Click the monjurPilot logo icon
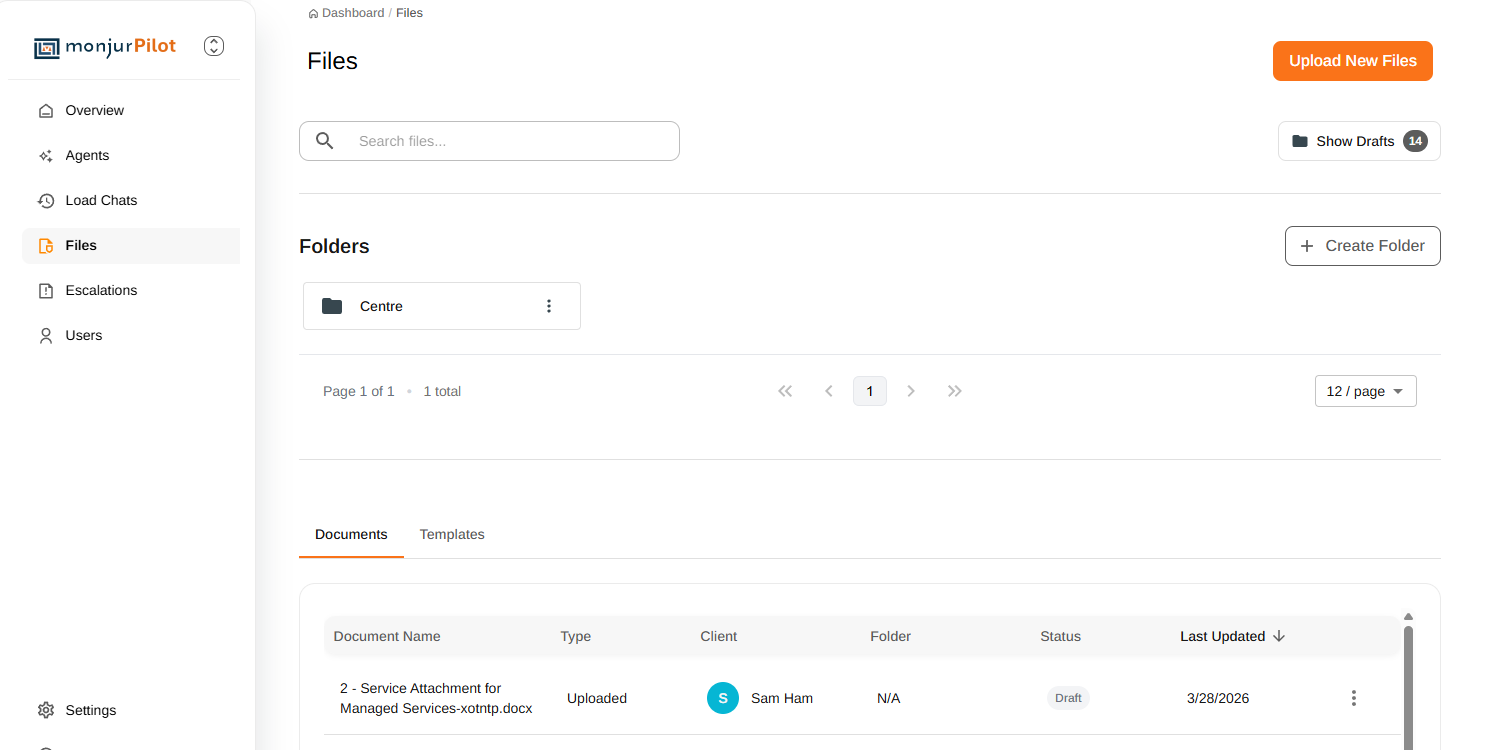This screenshot has height=750, width=1487. [47, 47]
